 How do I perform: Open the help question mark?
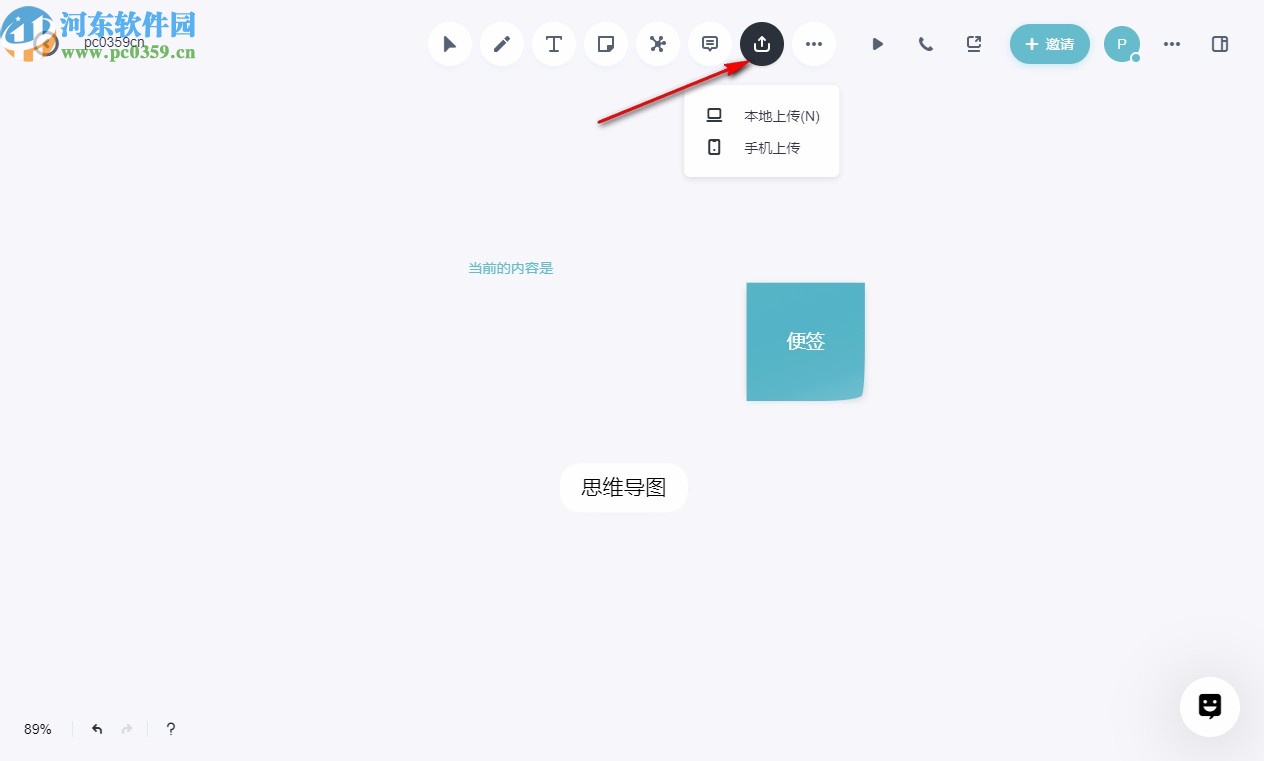(x=170, y=728)
